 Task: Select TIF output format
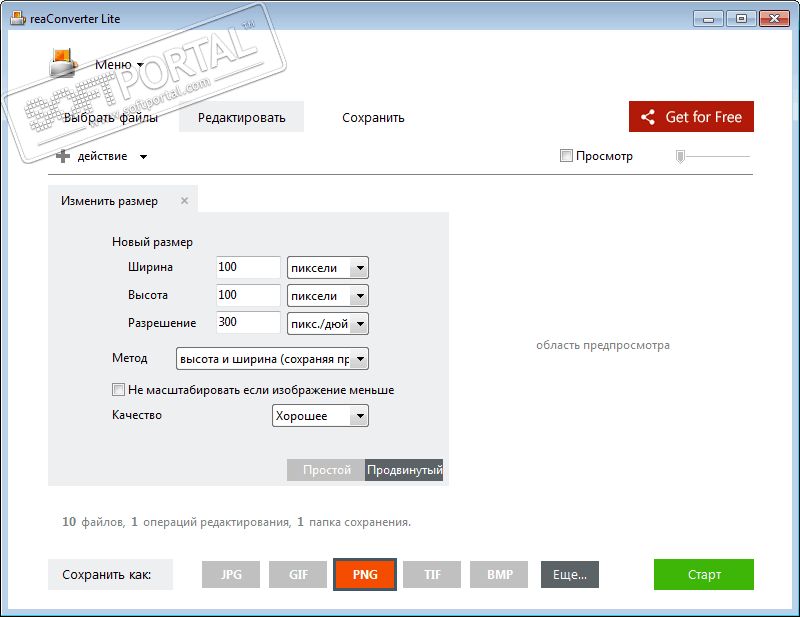tap(432, 575)
